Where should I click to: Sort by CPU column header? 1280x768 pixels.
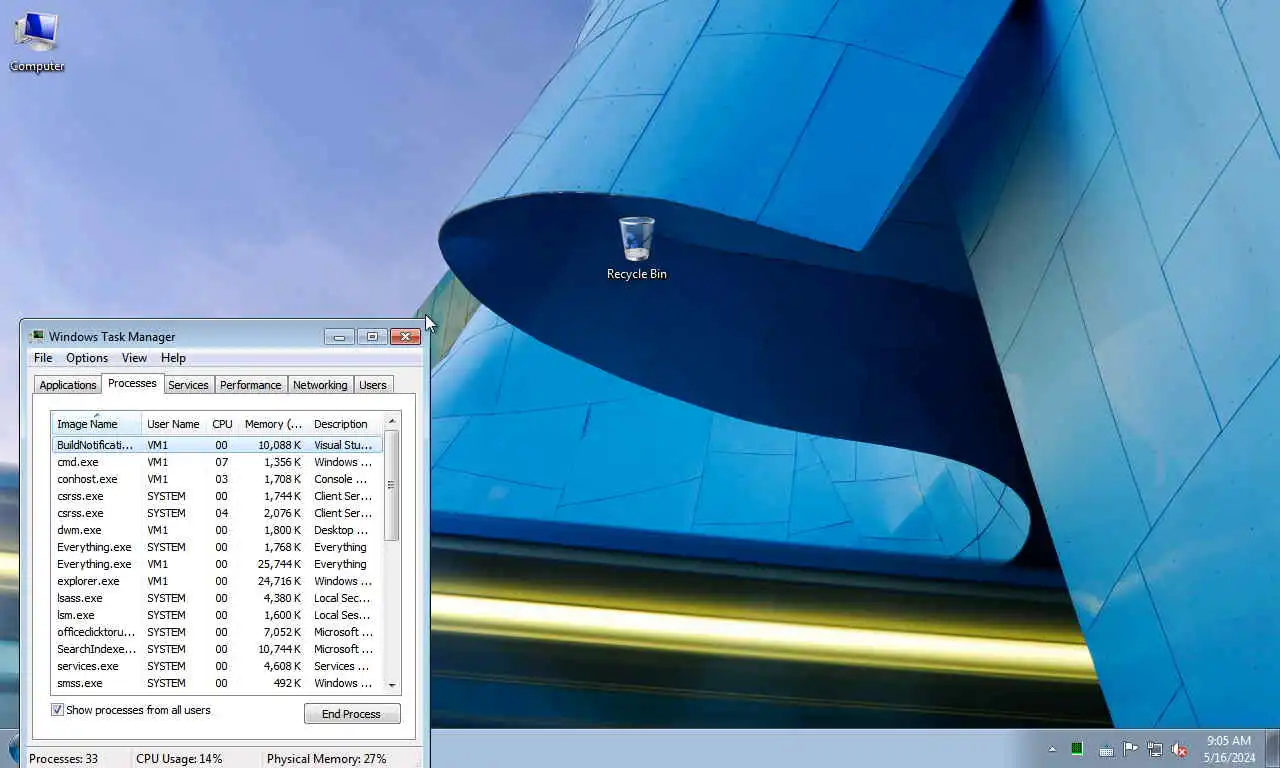click(222, 424)
